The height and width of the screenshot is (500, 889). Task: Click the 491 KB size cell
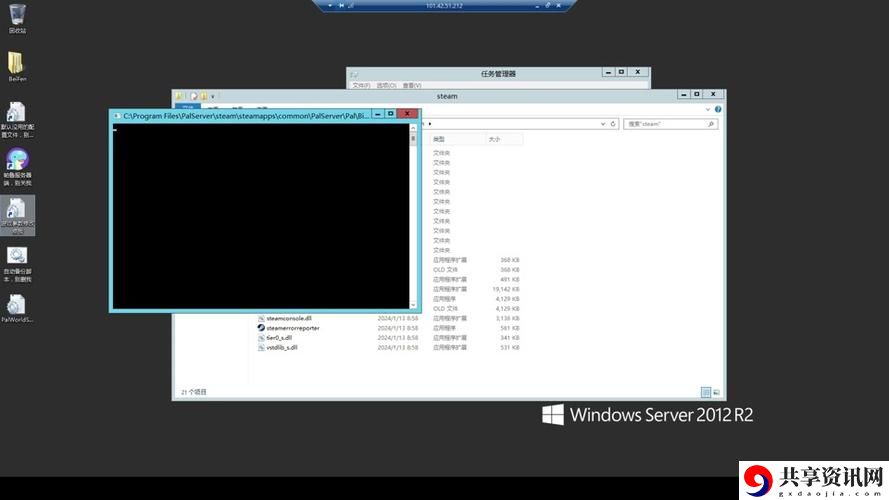click(x=510, y=279)
